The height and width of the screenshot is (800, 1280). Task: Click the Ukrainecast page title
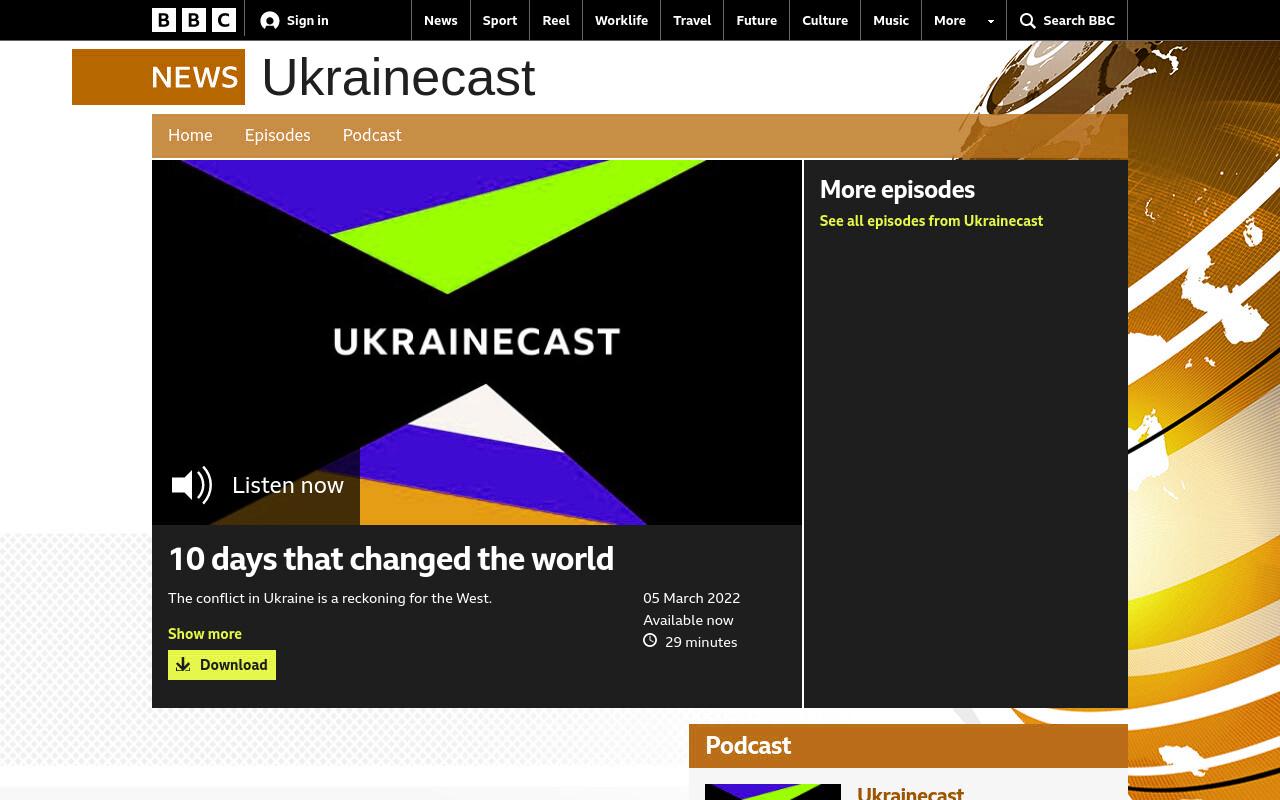point(398,77)
